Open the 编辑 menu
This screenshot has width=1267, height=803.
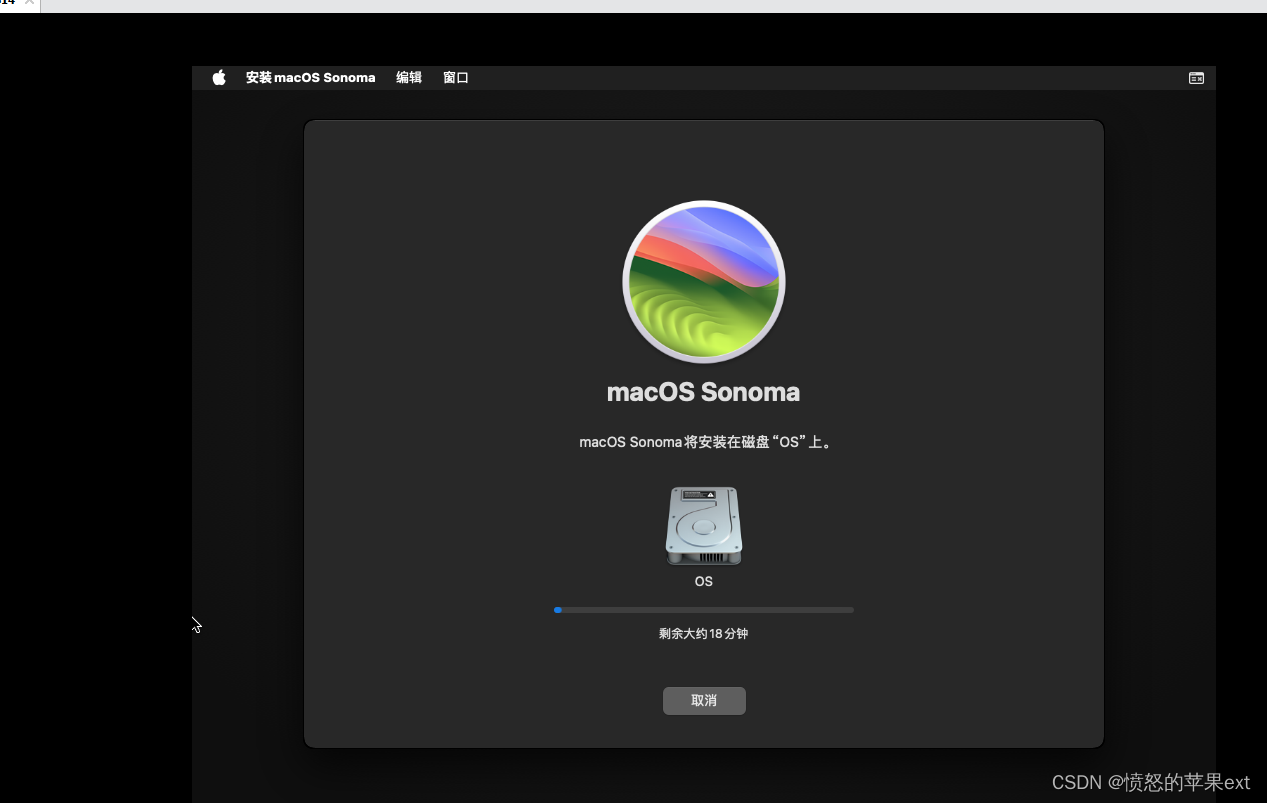[x=409, y=77]
